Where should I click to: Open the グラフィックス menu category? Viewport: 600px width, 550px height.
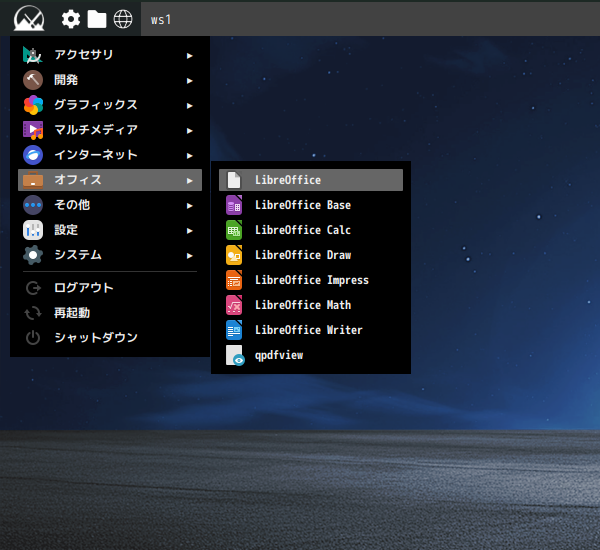[x=95, y=105]
